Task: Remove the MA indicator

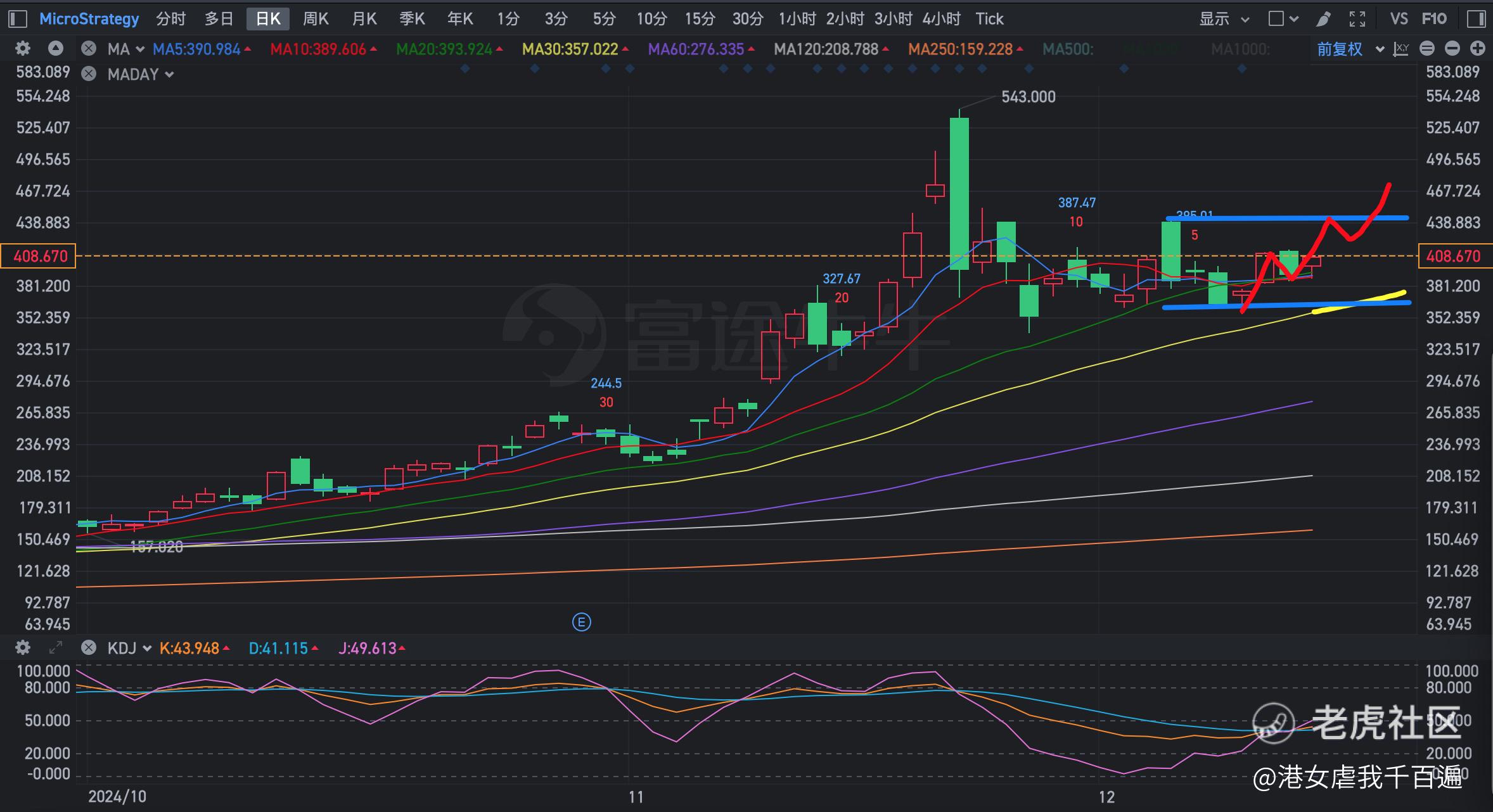Action: [x=89, y=49]
